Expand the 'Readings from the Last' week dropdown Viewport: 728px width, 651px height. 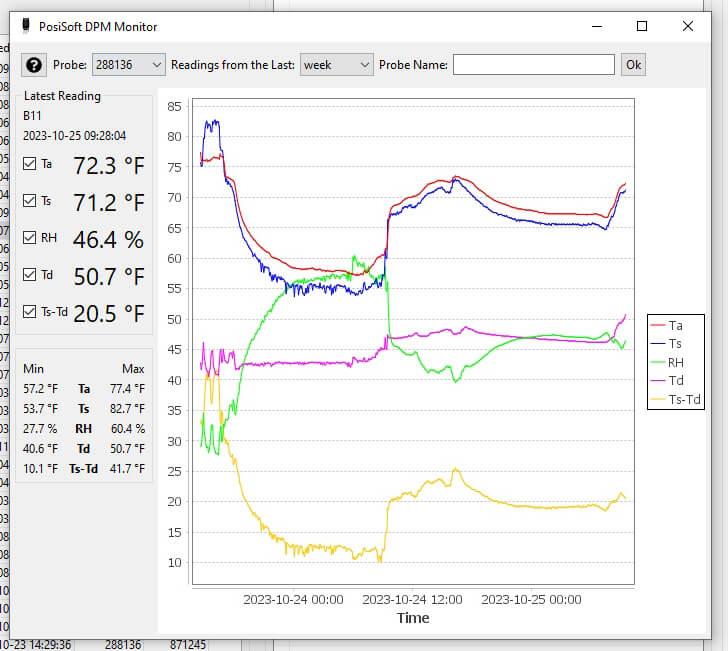pos(336,65)
